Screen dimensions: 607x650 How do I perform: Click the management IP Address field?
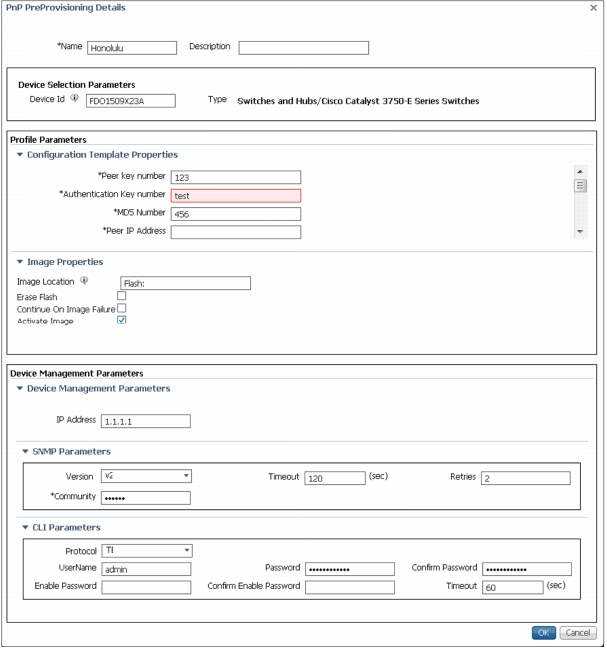(146, 422)
